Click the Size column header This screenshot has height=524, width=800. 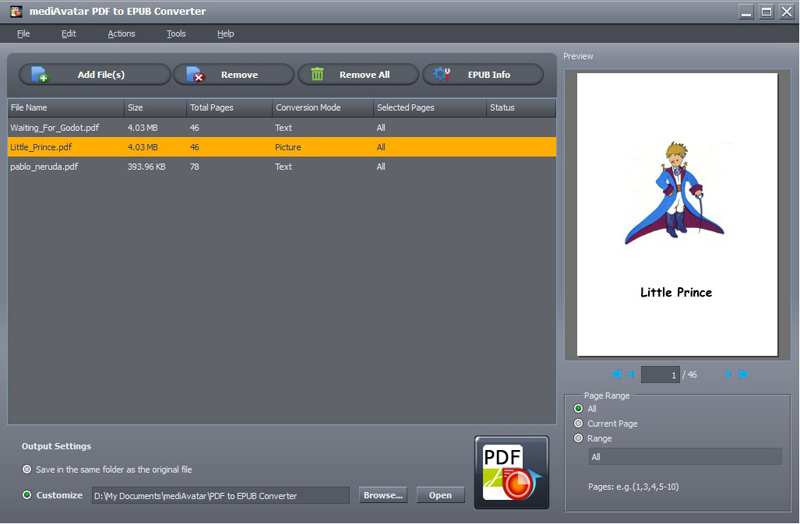(x=155, y=108)
